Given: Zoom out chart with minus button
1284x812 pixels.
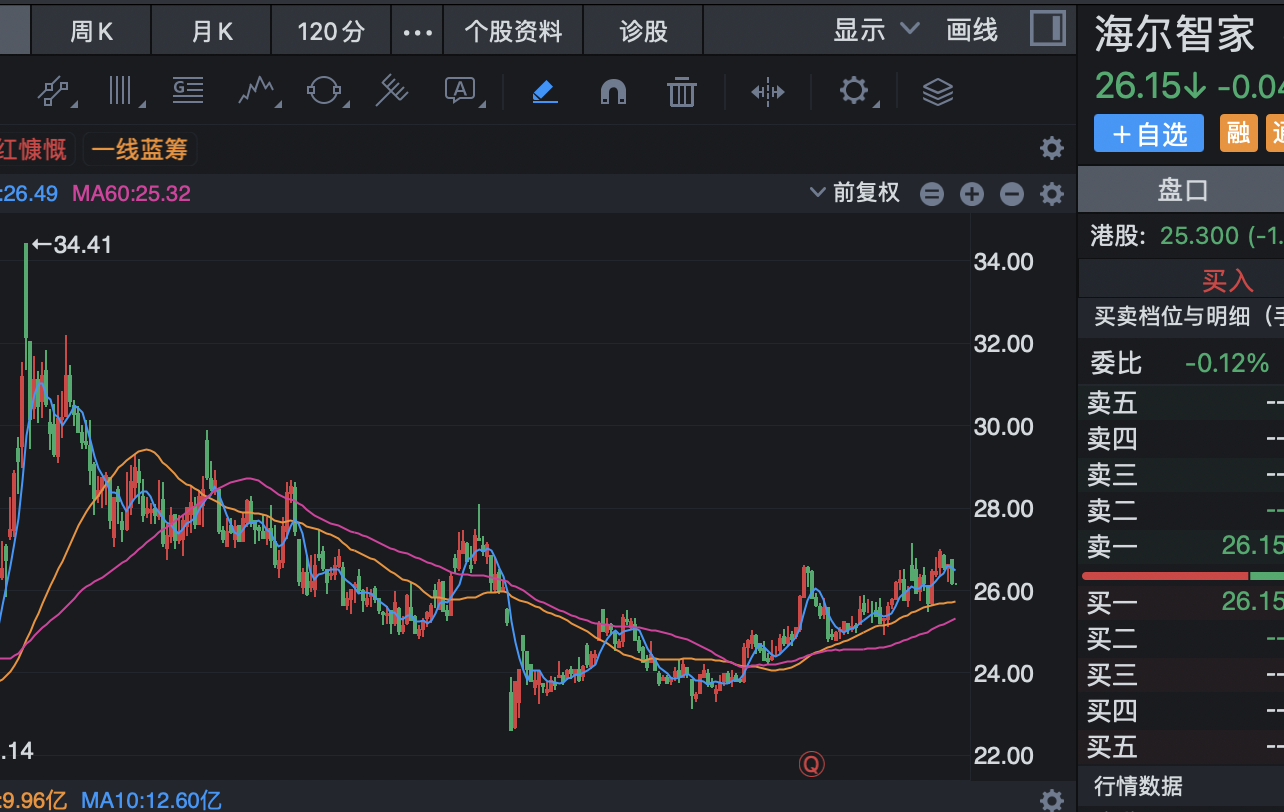Looking at the screenshot, I should click(1012, 194).
